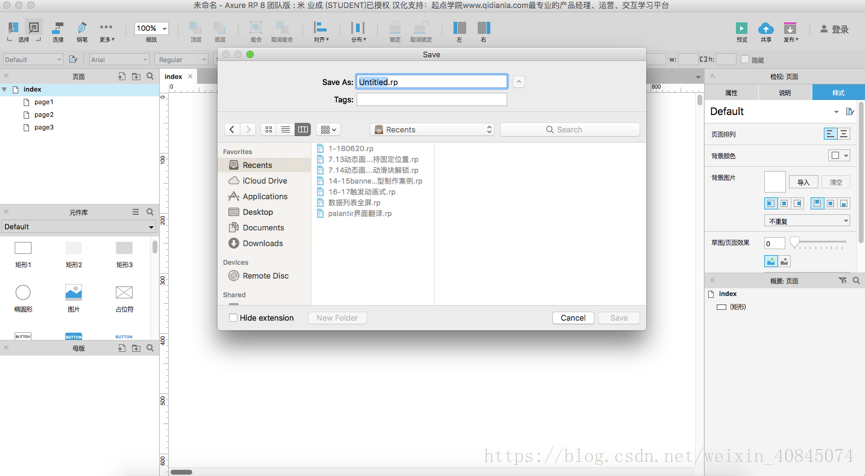The width and height of the screenshot is (865, 476).
Task: Click the Search field in Save dialog
Action: (570, 130)
